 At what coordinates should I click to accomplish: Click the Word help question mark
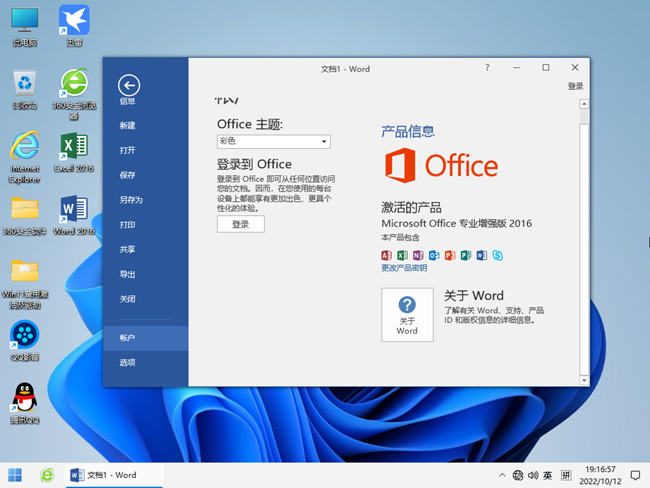click(487, 68)
